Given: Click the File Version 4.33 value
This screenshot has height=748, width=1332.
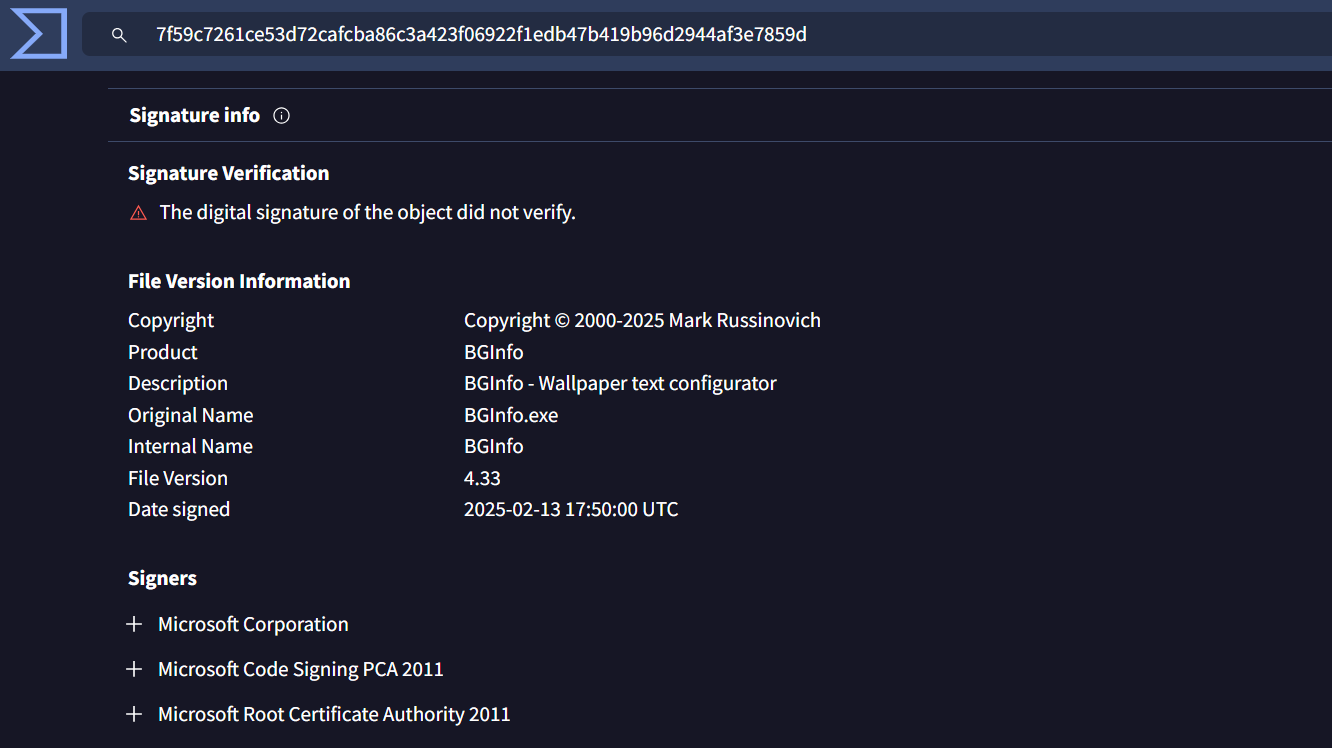Looking at the screenshot, I should (x=482, y=478).
